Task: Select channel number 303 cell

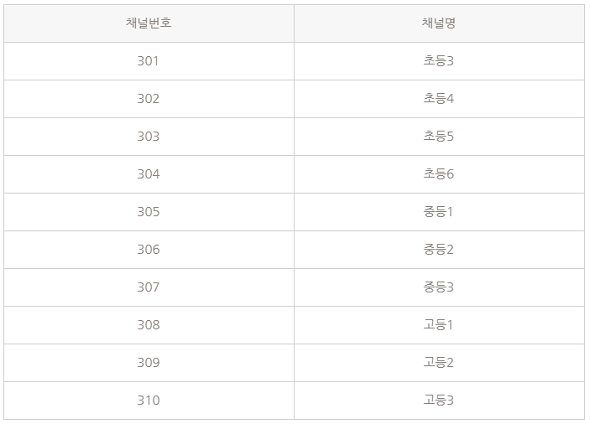Action: 149,136
